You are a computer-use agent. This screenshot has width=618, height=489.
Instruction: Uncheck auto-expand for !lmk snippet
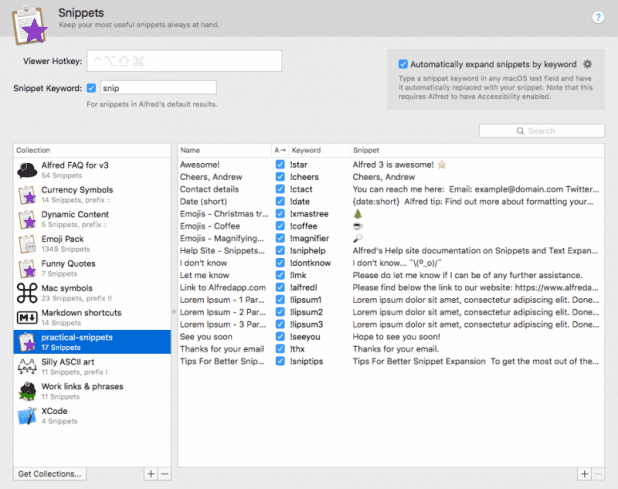point(280,275)
